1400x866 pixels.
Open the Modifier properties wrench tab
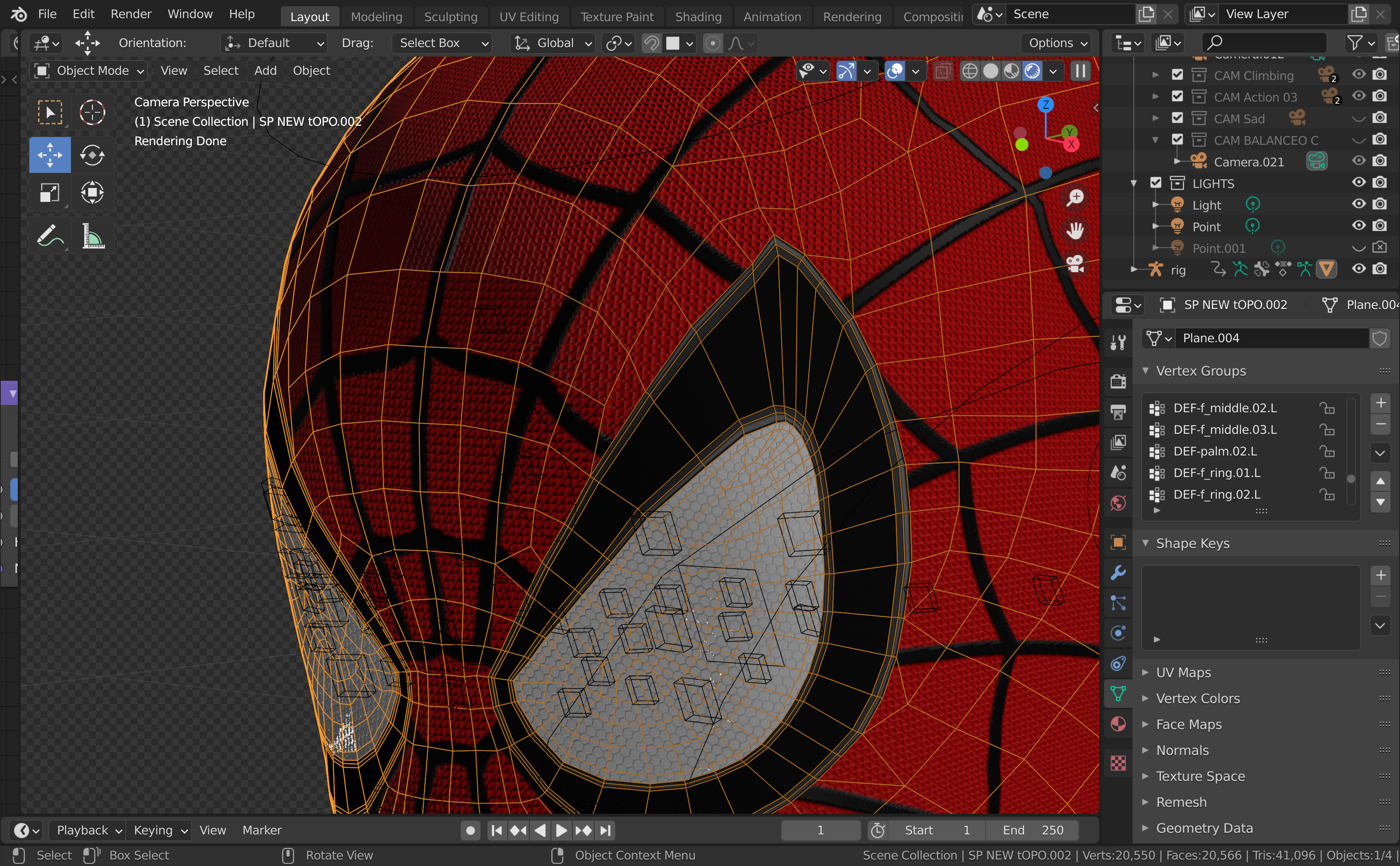[1118, 572]
